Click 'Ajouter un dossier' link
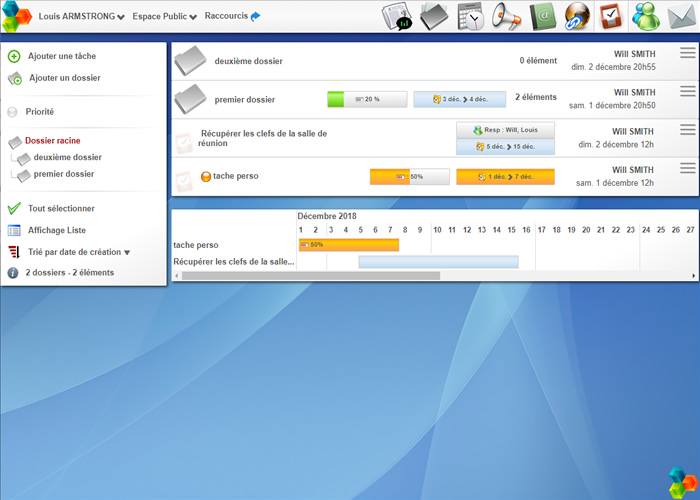 pos(64,78)
